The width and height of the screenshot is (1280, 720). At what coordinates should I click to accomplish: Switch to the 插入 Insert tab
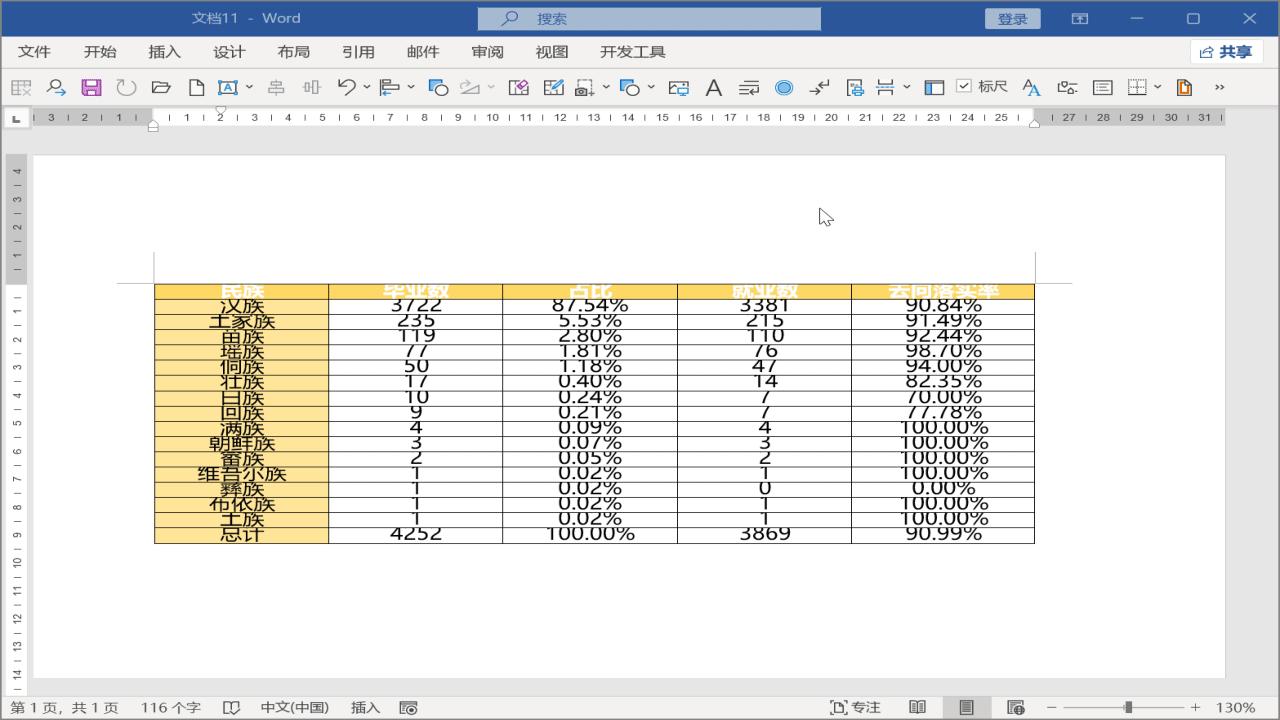tap(164, 52)
